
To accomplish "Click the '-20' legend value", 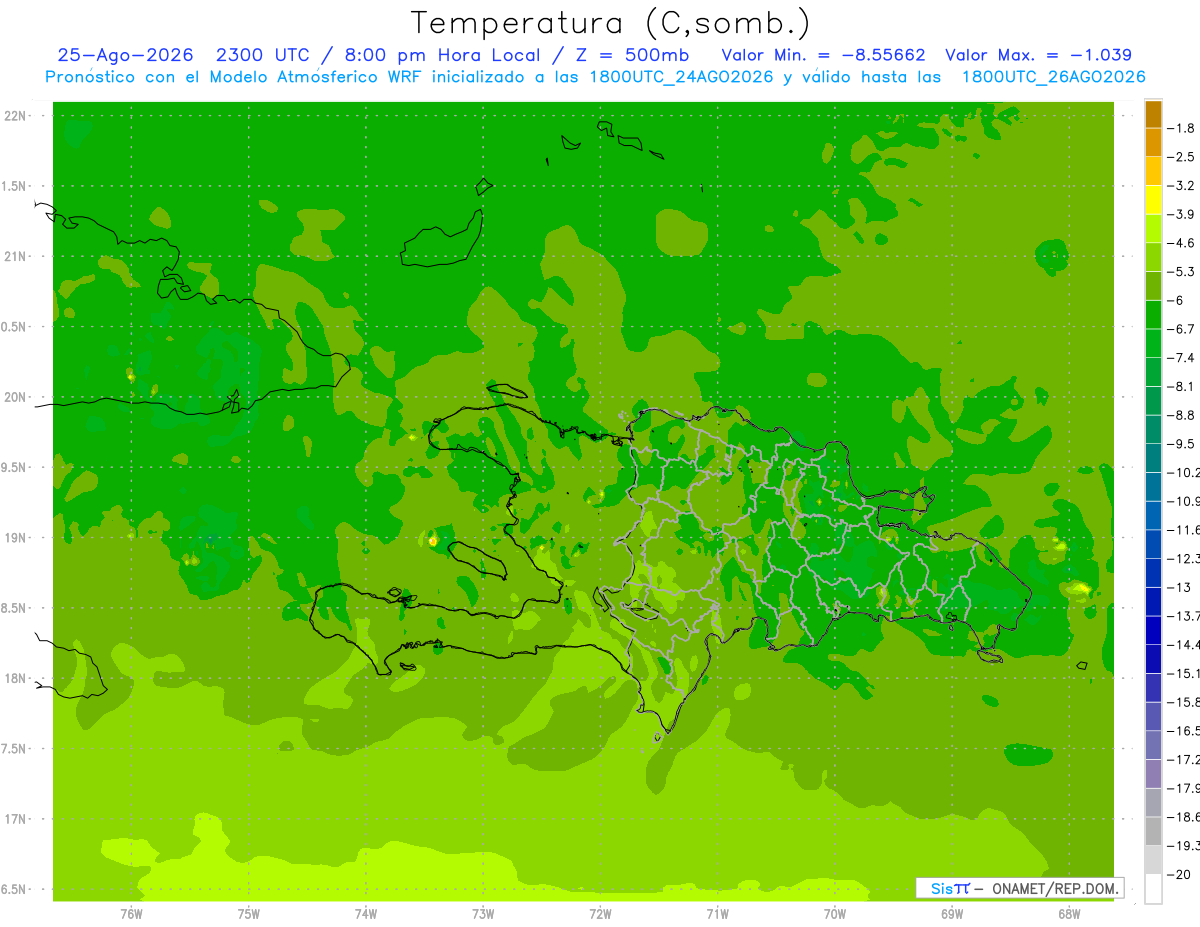I will 1178,875.
